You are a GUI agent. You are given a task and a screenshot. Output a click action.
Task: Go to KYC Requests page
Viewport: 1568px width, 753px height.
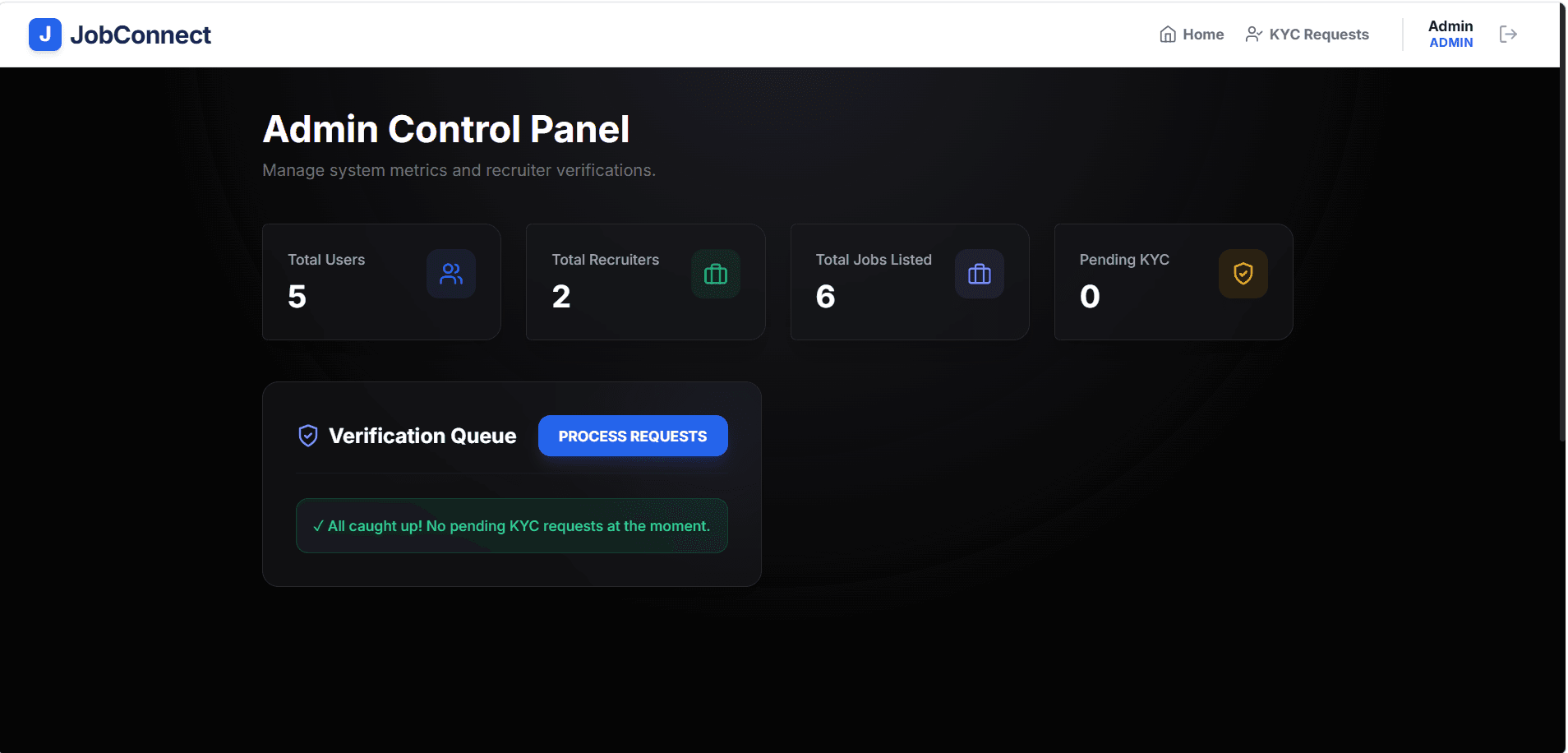(1307, 35)
